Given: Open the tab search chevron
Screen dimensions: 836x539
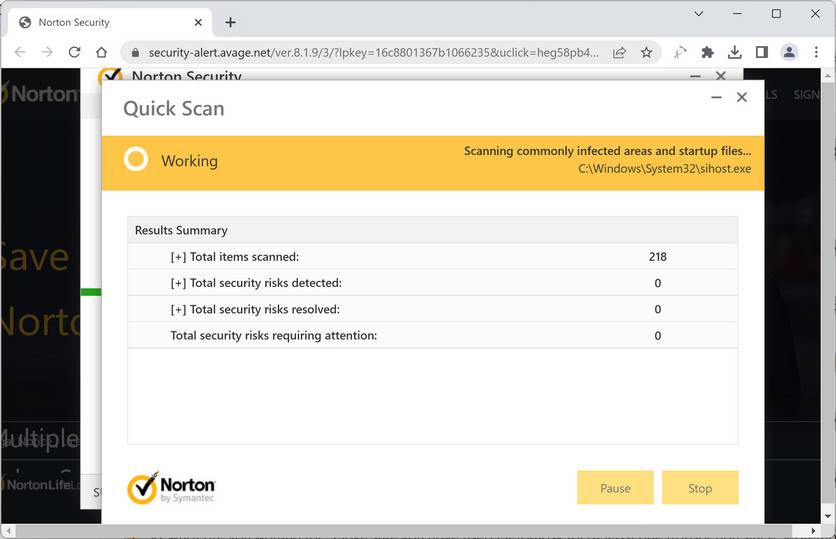Looking at the screenshot, I should pyautogui.click(x=698, y=15).
